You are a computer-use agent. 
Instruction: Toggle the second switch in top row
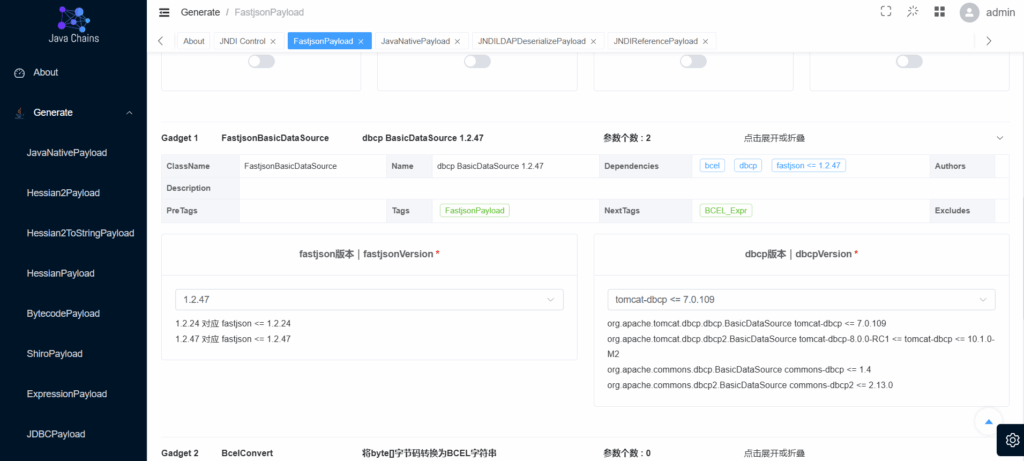click(477, 61)
